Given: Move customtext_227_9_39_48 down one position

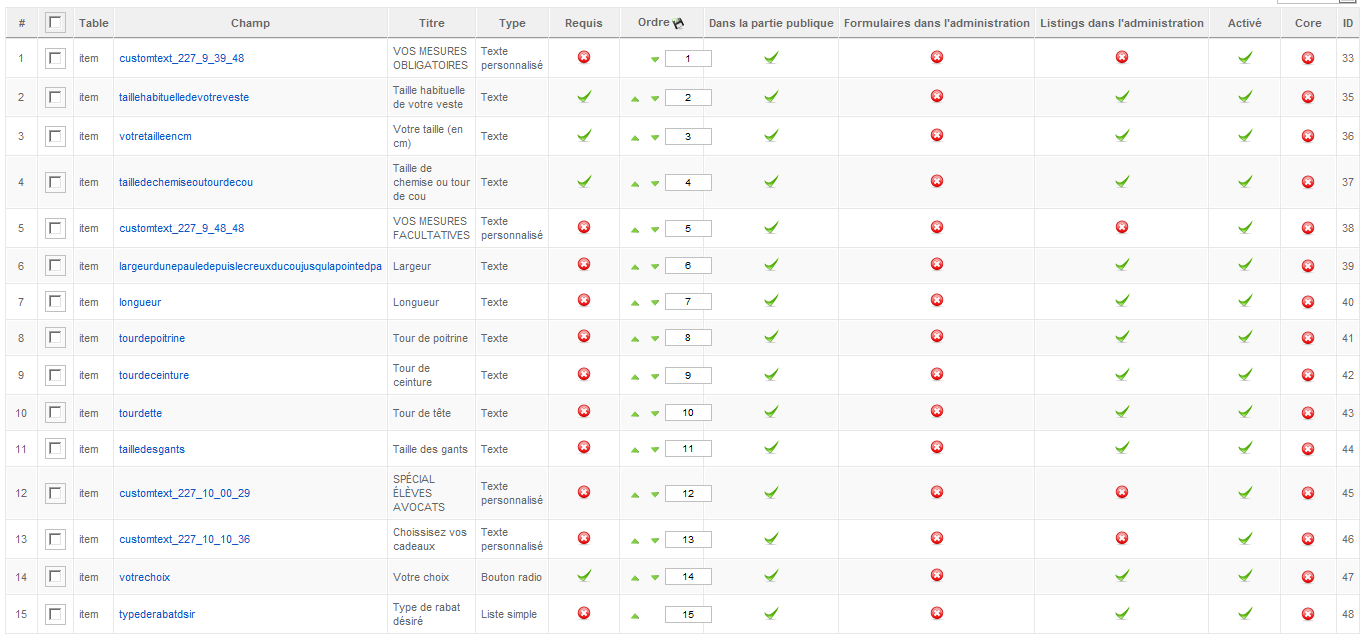Looking at the screenshot, I should (x=655, y=60).
